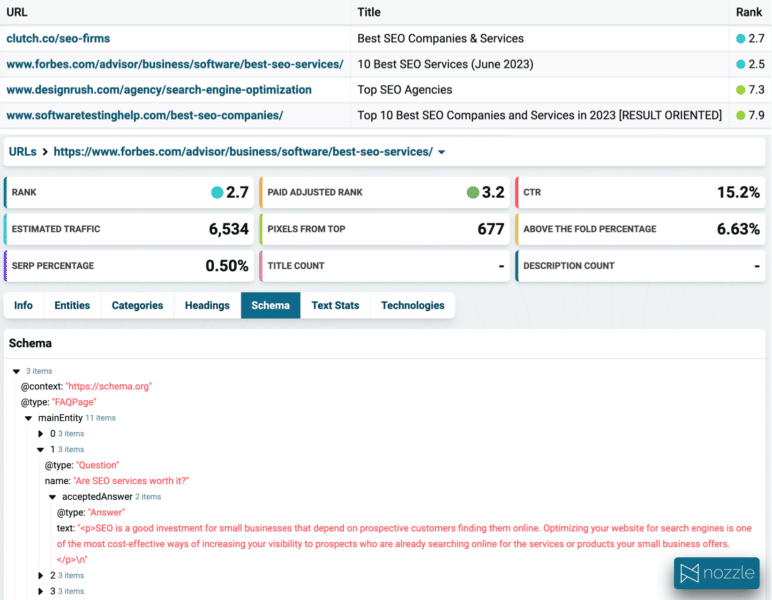
Task: Open the Text Stats tab
Action: 335,305
